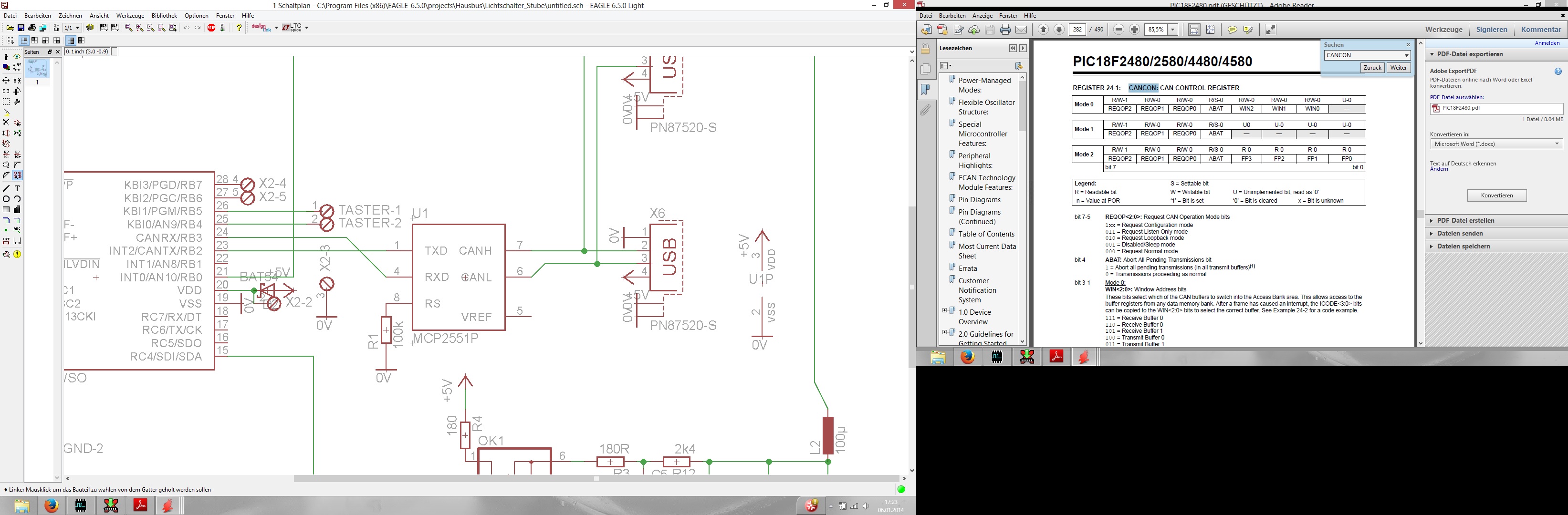Save the schematic with the floppy icon
Viewport: 1568px width, 515px height.
[21, 27]
